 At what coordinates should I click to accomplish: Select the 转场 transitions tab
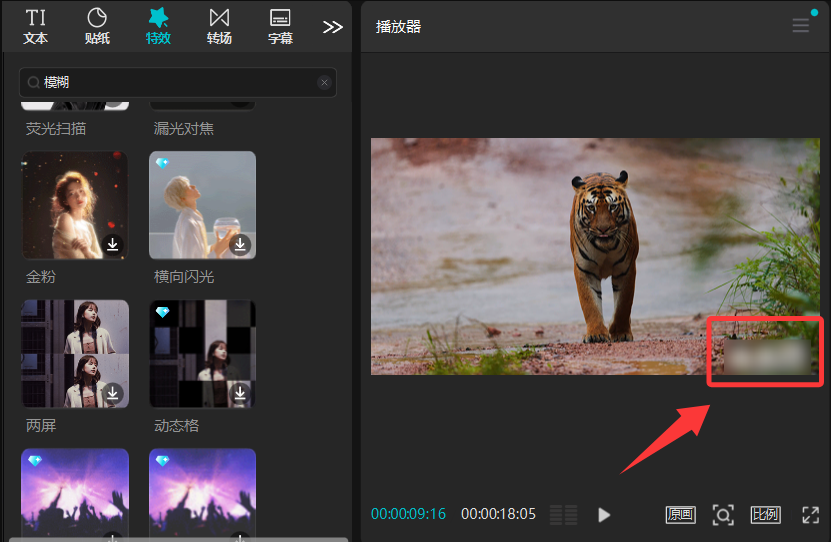pos(219,26)
